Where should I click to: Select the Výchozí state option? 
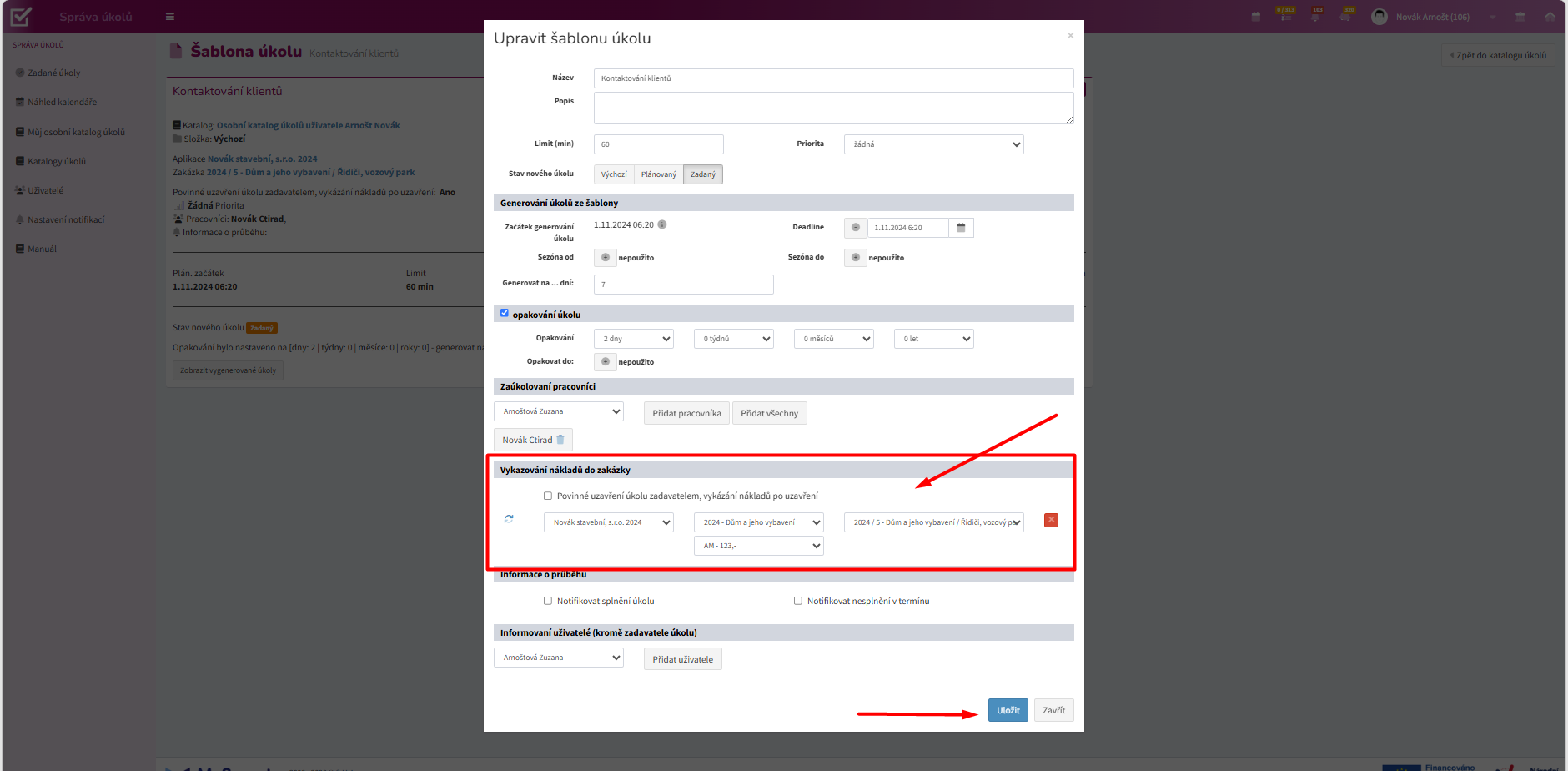point(614,174)
